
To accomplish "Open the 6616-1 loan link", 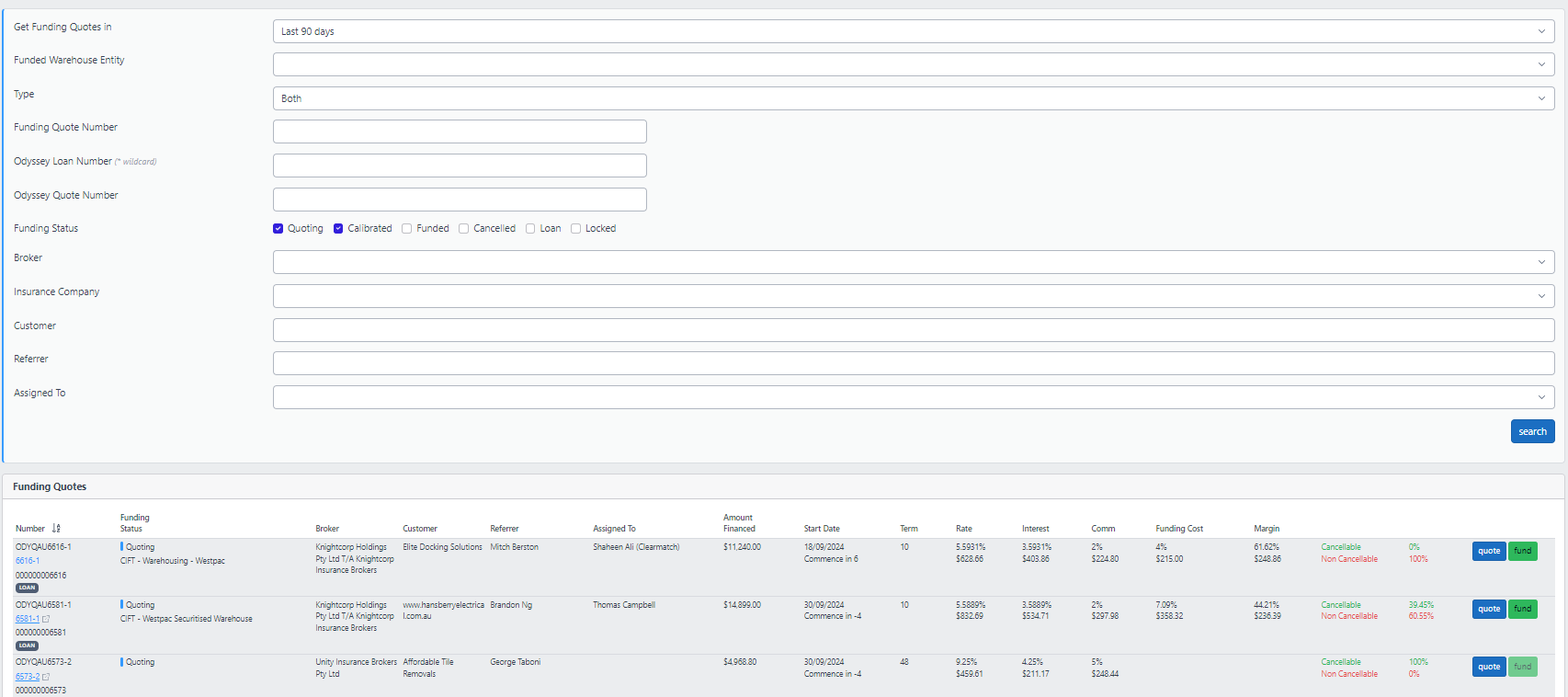I will (x=28, y=561).
